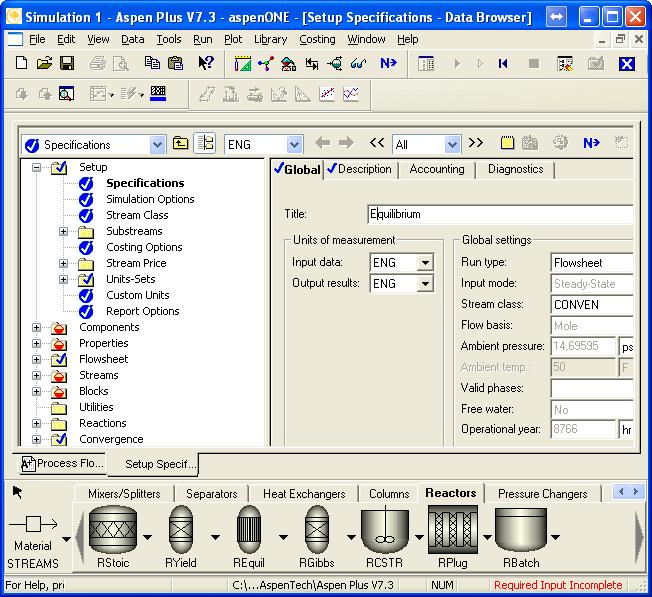Image resolution: width=652 pixels, height=597 pixels.
Task: Select the RGibbs reactor model icon
Action: click(317, 530)
